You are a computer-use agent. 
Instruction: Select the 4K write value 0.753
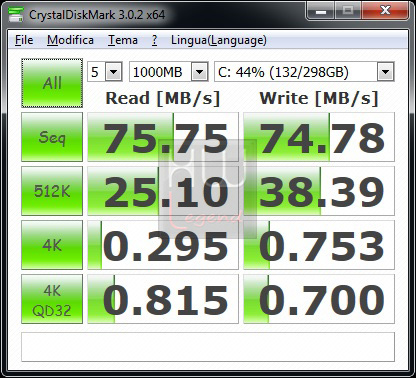[319, 245]
